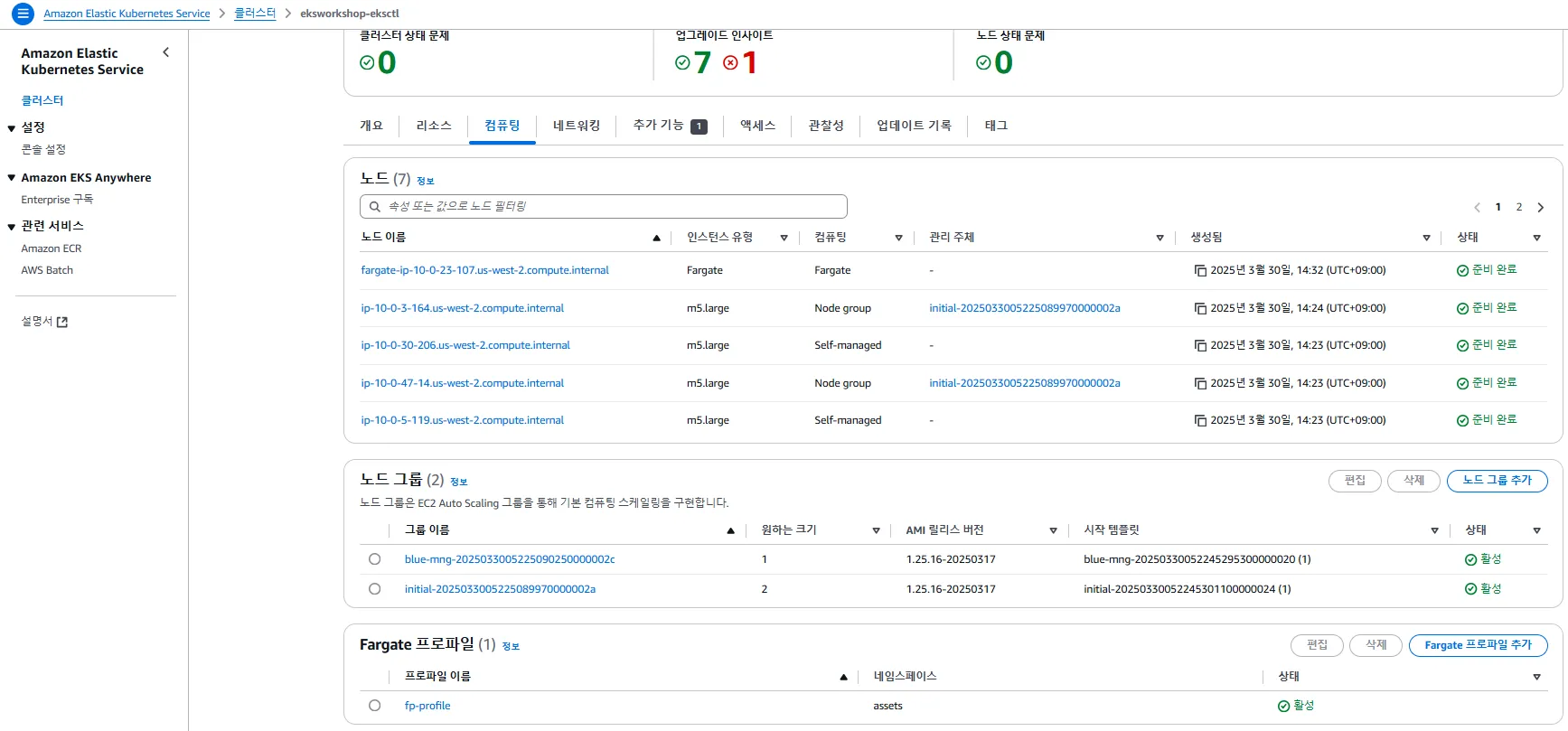The image size is (1568, 731).
Task: Open the 컴퓨팅 column filter dropdown
Action: 898,238
